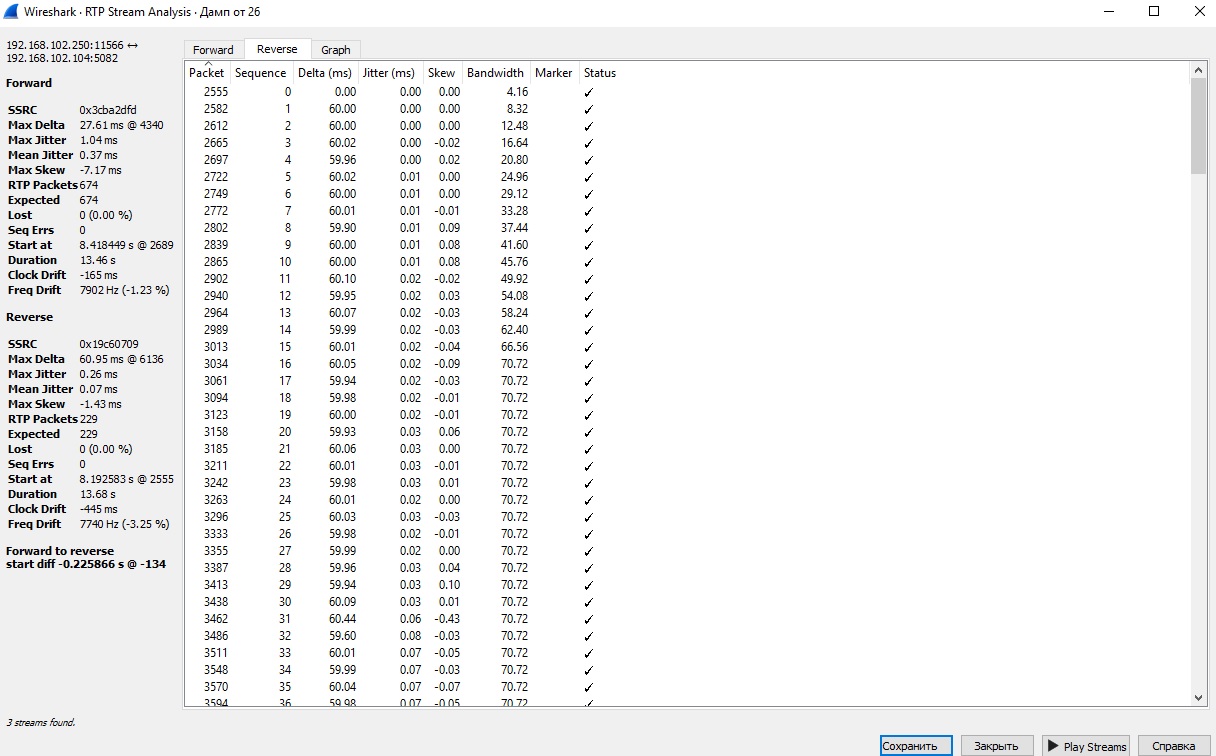Switch to the Forward tab

[213, 50]
